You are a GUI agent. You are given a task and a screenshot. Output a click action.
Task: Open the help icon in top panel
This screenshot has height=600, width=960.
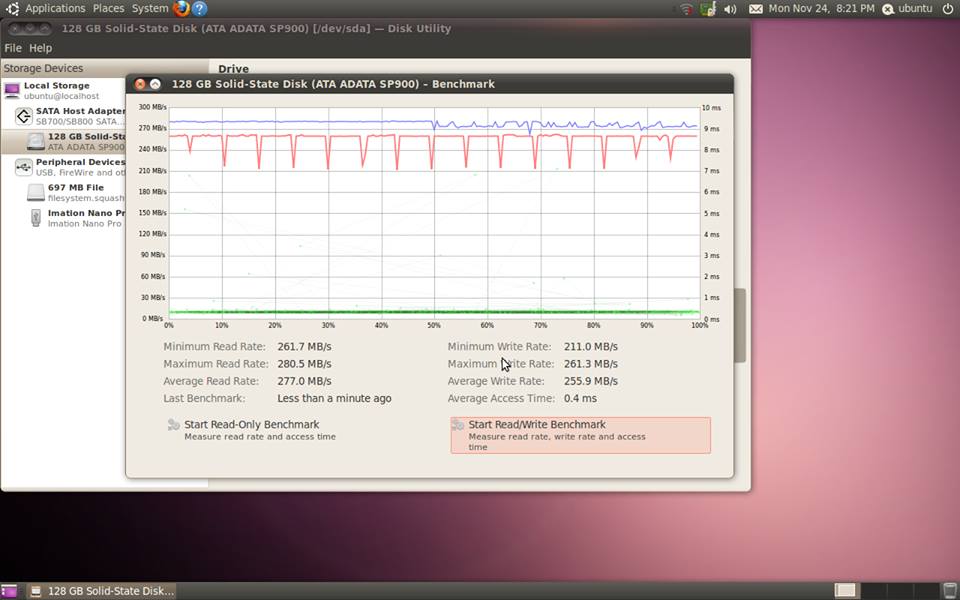pyautogui.click(x=200, y=9)
